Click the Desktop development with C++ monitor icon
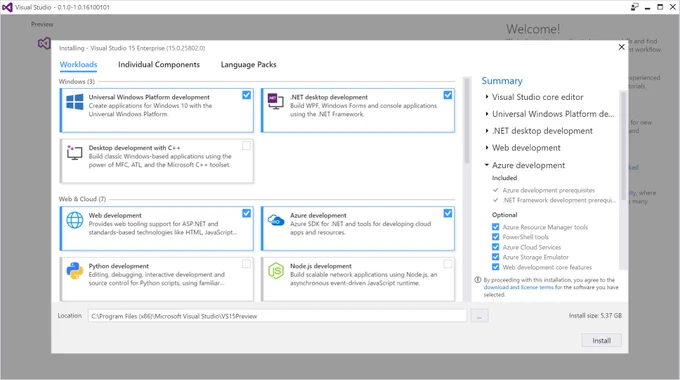 [x=75, y=153]
